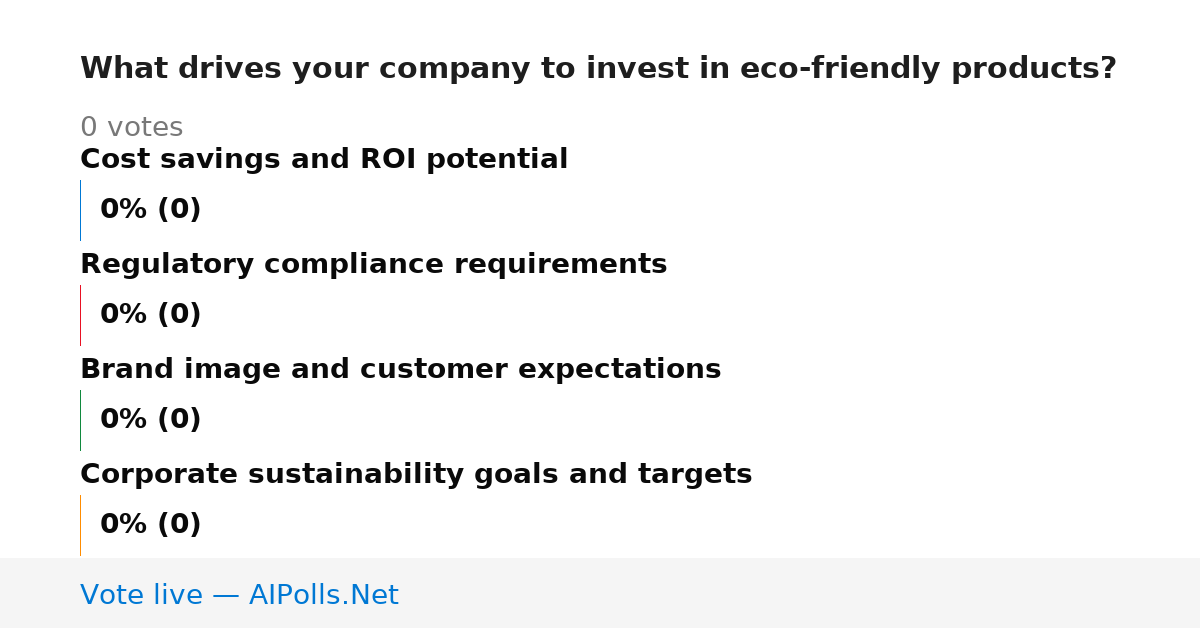Click the 0% (0) result under Brand image
Viewport: 1200px width, 628px height.
150,420
